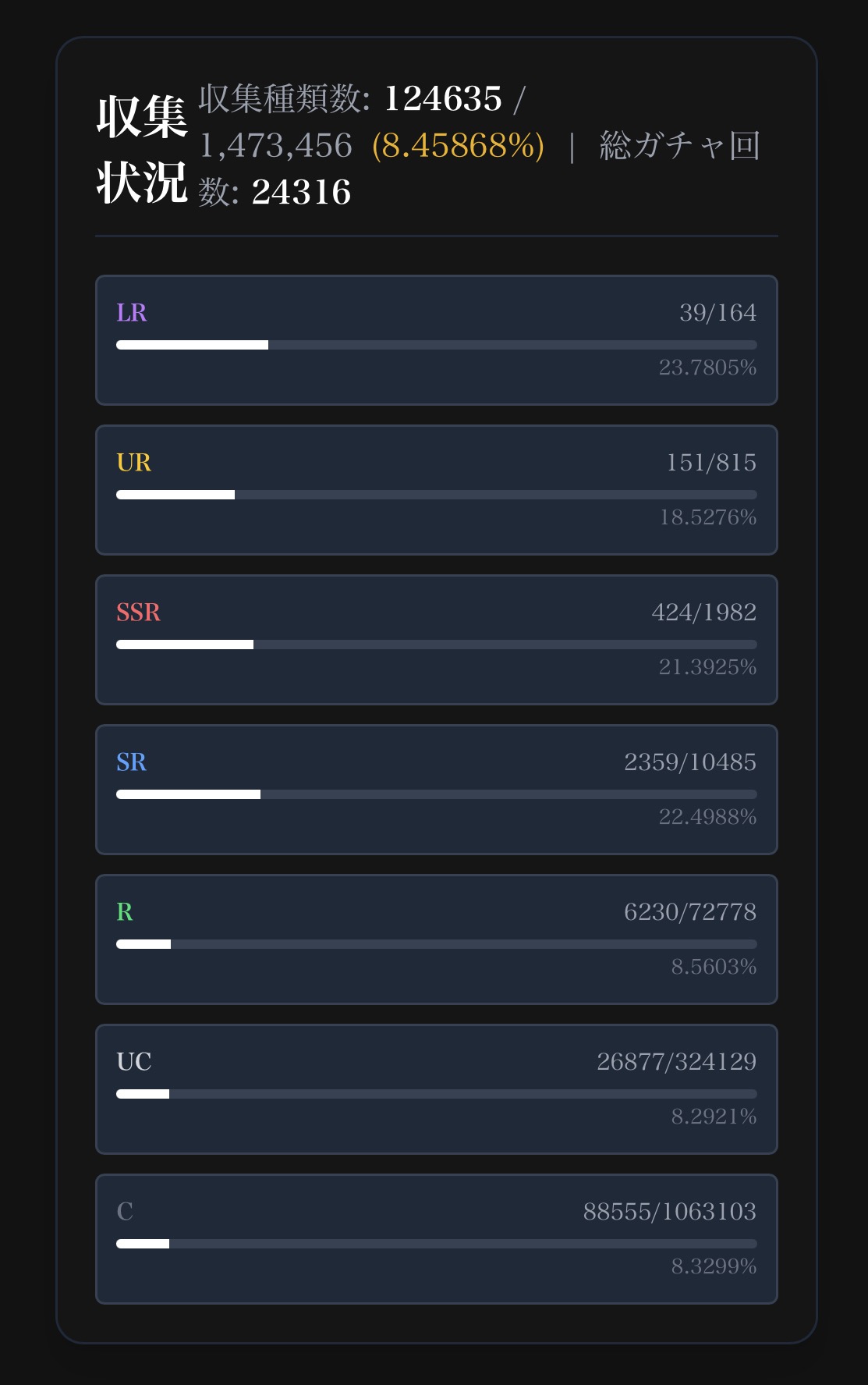868x1385 pixels.
Task: Click the 23.7805% percentage text
Action: (707, 368)
